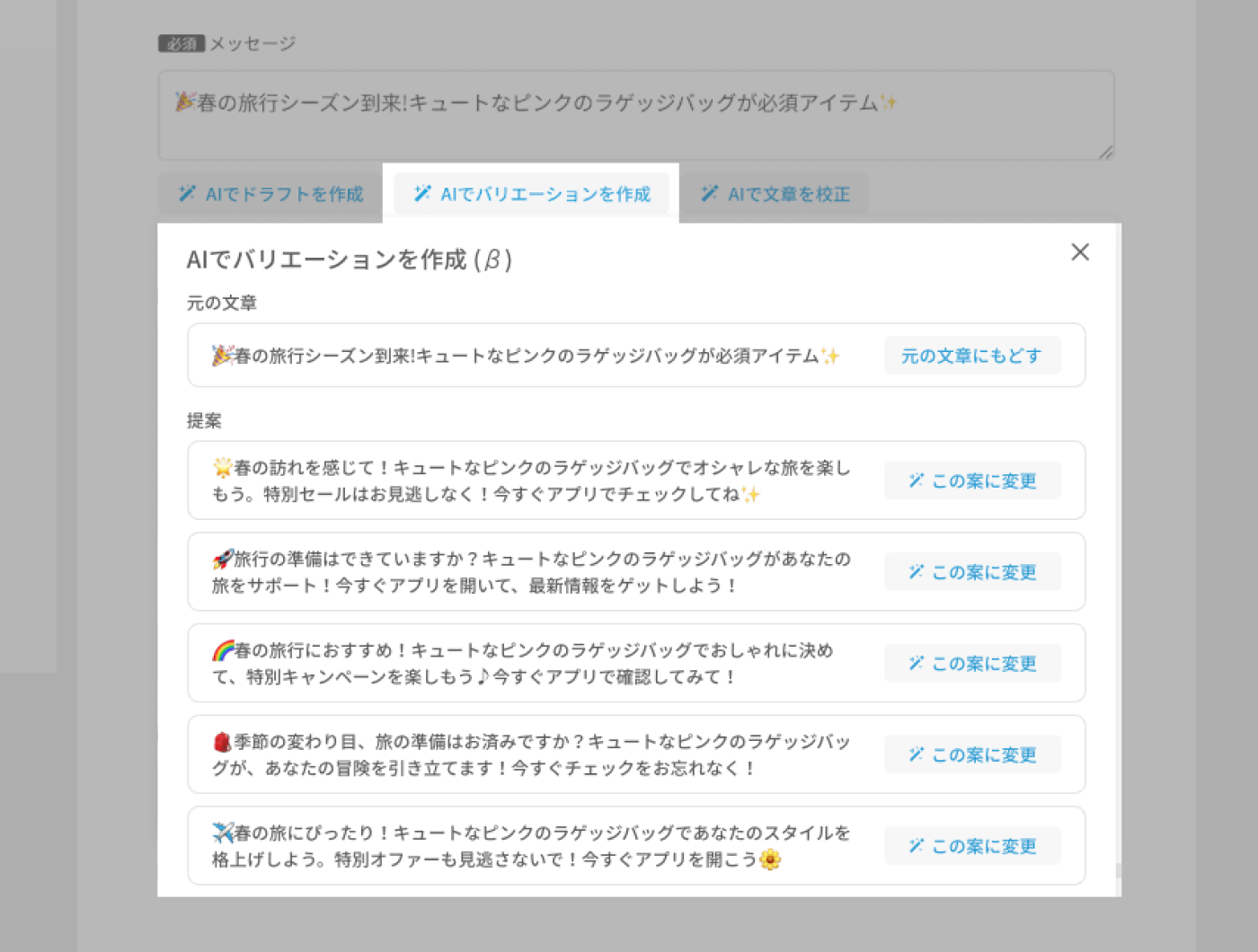Apply the ✈️ style suggestion with 'この案に変更'
The height and width of the screenshot is (952, 1258).
click(972, 845)
